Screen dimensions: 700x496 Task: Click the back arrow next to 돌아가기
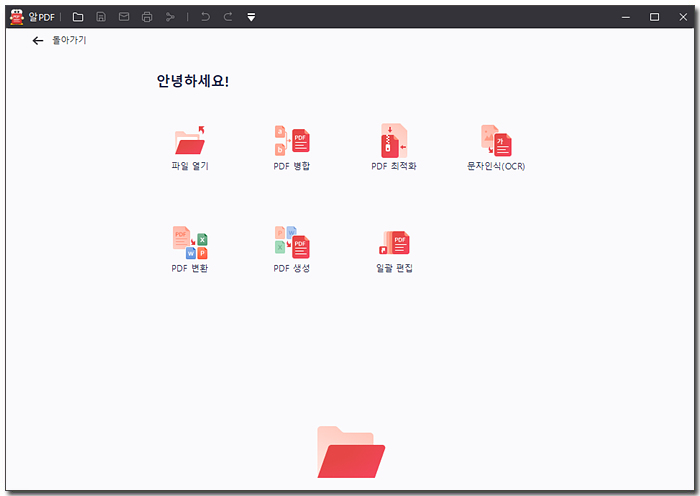pos(38,41)
